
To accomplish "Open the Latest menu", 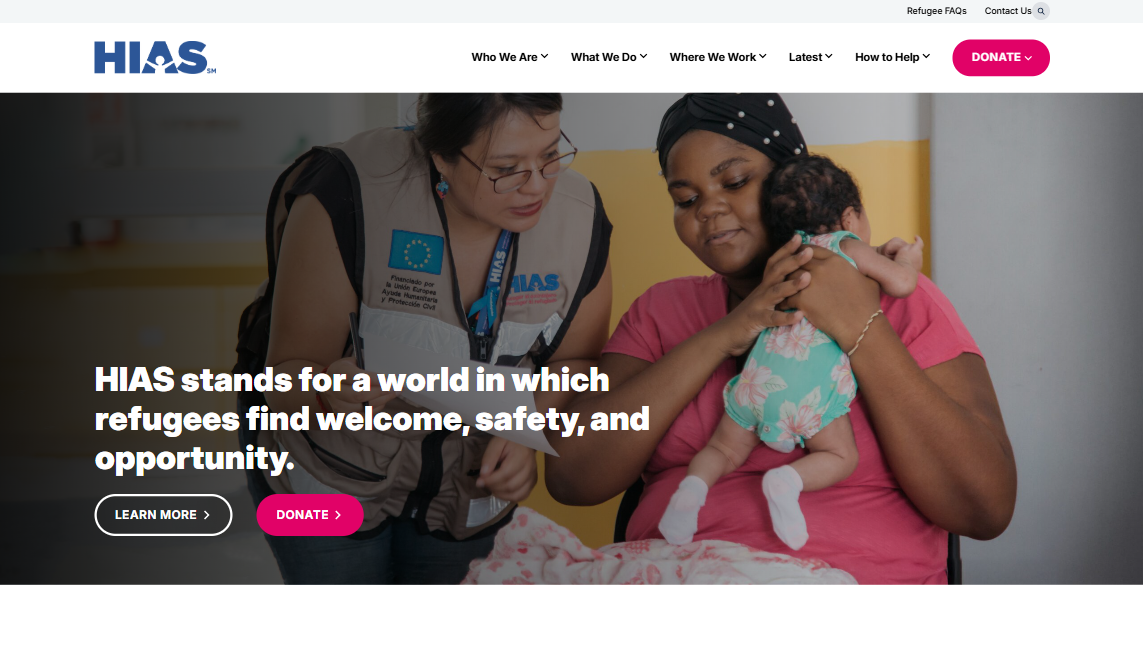I will 805,57.
